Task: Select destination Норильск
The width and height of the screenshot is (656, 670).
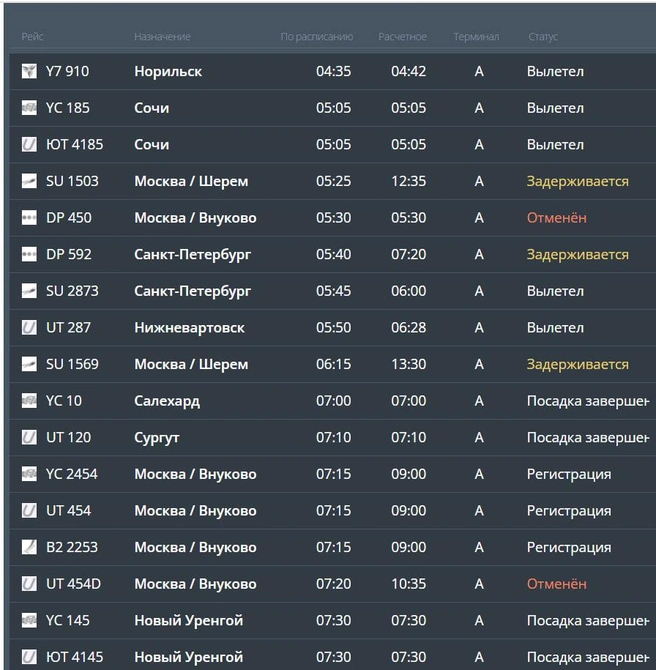Action: [x=168, y=71]
